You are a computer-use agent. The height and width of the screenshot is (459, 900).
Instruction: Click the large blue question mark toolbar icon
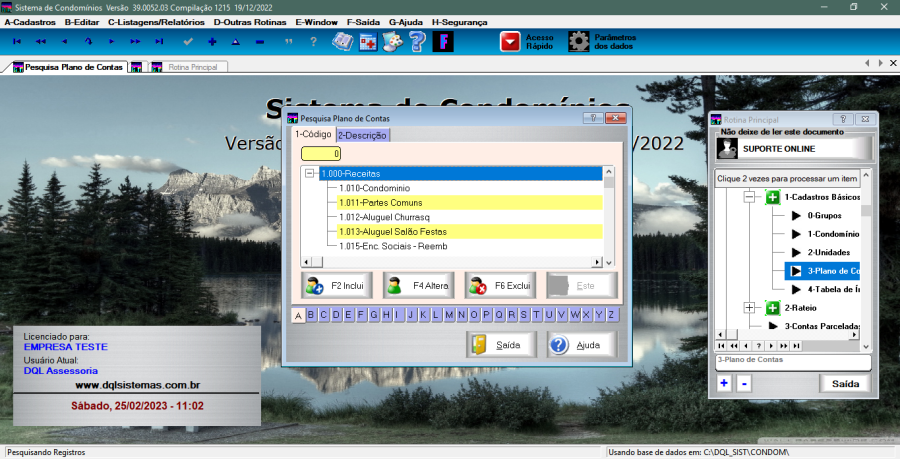pyautogui.click(x=417, y=41)
